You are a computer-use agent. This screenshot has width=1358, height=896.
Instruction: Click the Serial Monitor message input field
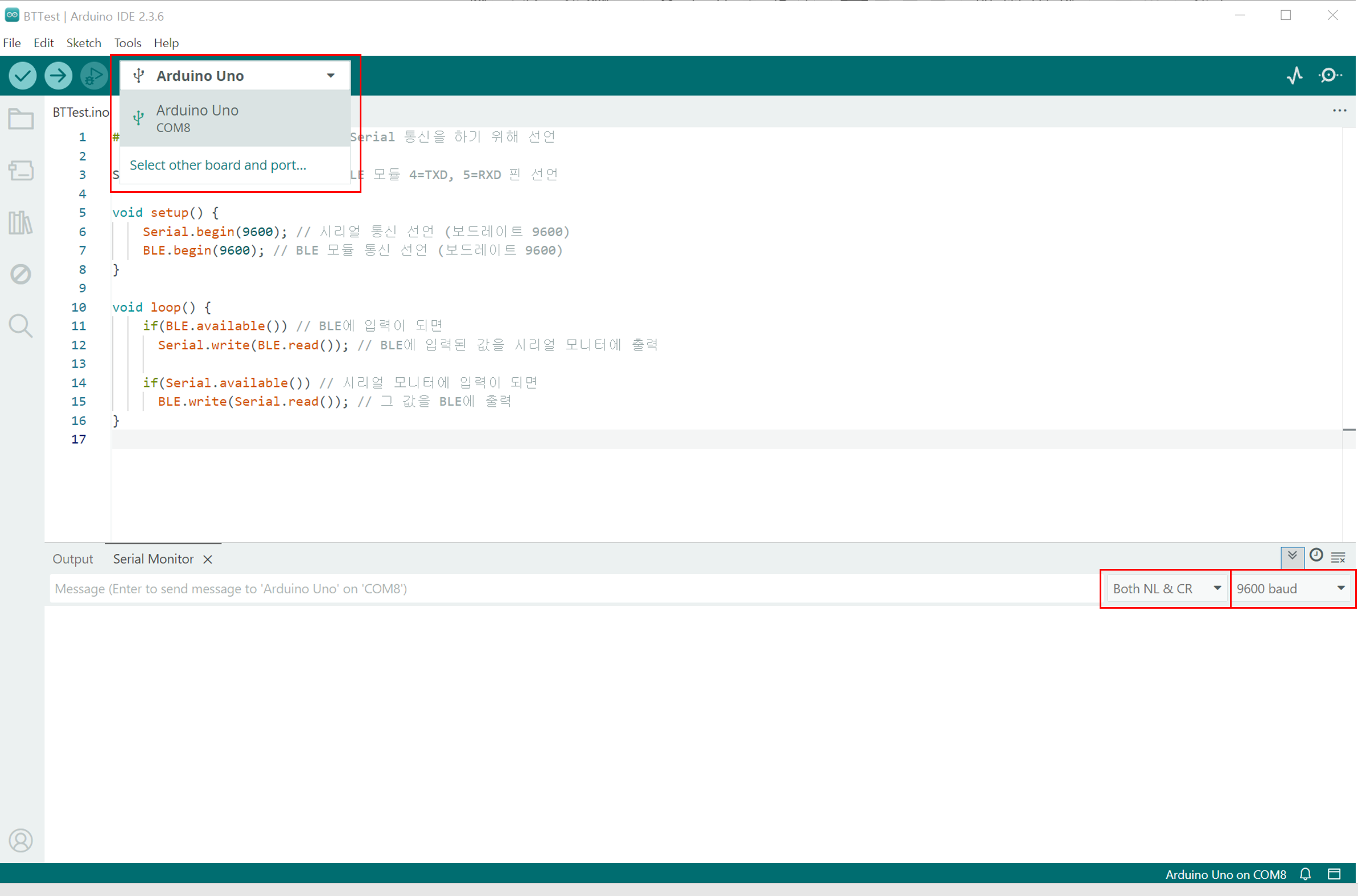(x=571, y=589)
